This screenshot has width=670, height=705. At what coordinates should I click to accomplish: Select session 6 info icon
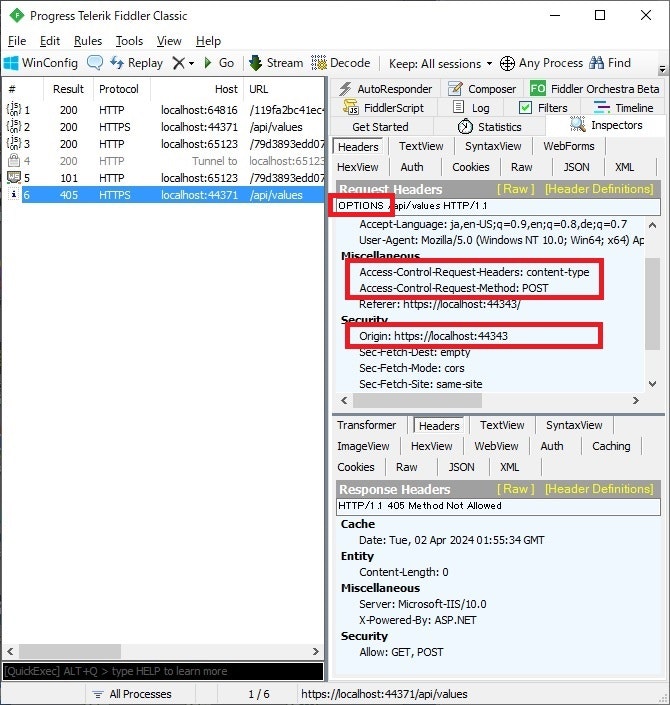[x=14, y=194]
